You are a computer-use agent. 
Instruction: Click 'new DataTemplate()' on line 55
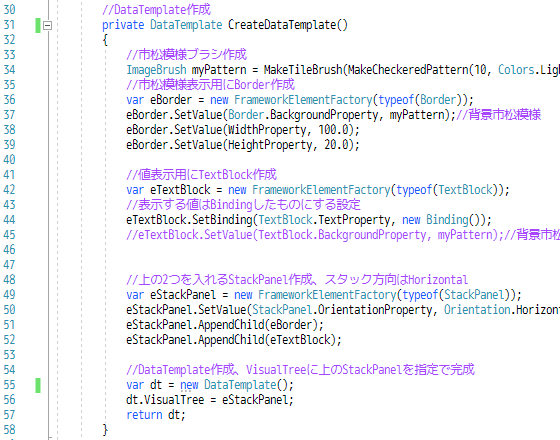tap(234, 385)
